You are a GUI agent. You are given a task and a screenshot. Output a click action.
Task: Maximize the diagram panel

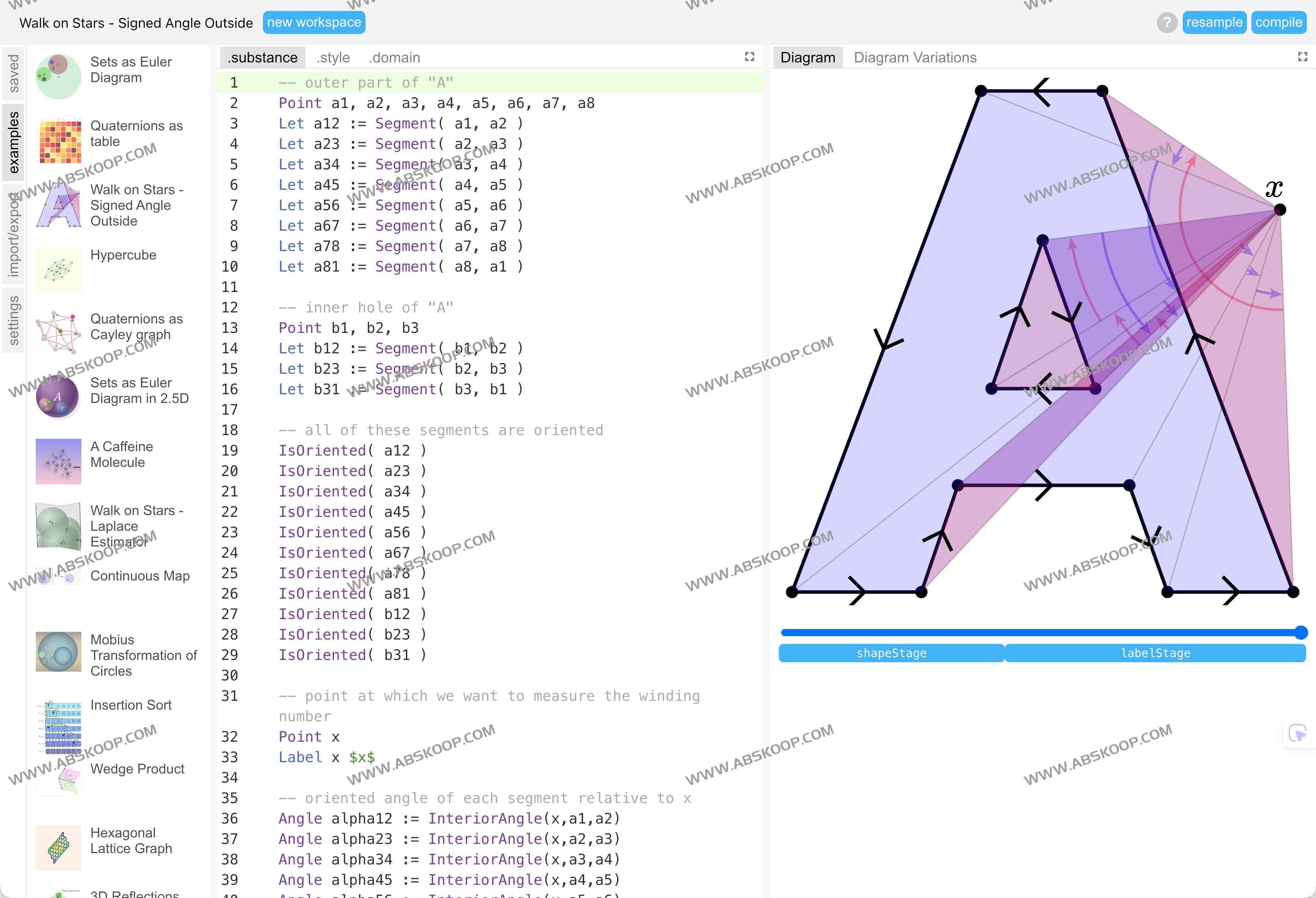click(x=1302, y=57)
